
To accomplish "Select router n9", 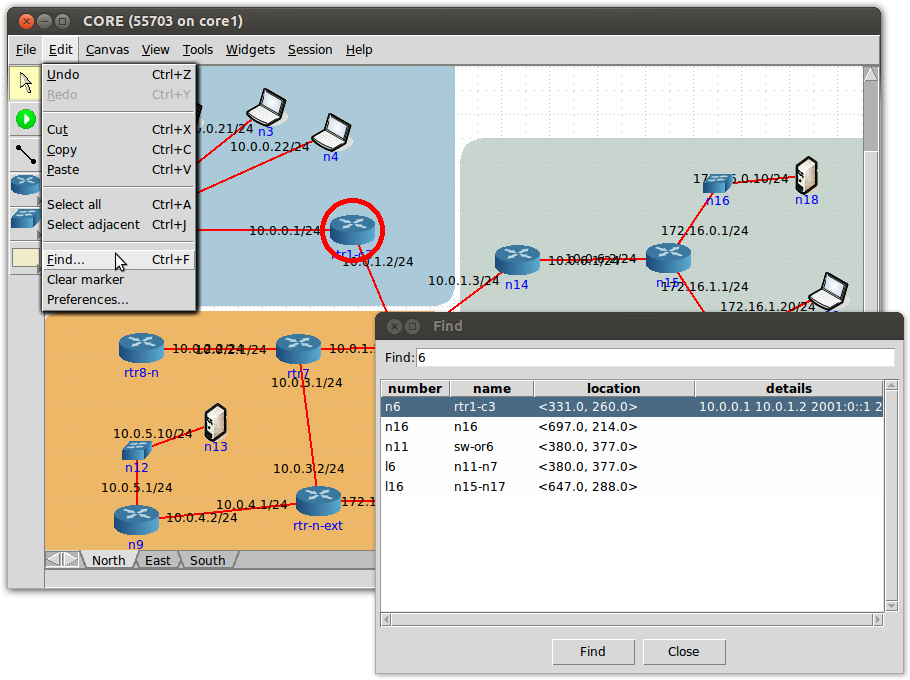I will [x=136, y=520].
